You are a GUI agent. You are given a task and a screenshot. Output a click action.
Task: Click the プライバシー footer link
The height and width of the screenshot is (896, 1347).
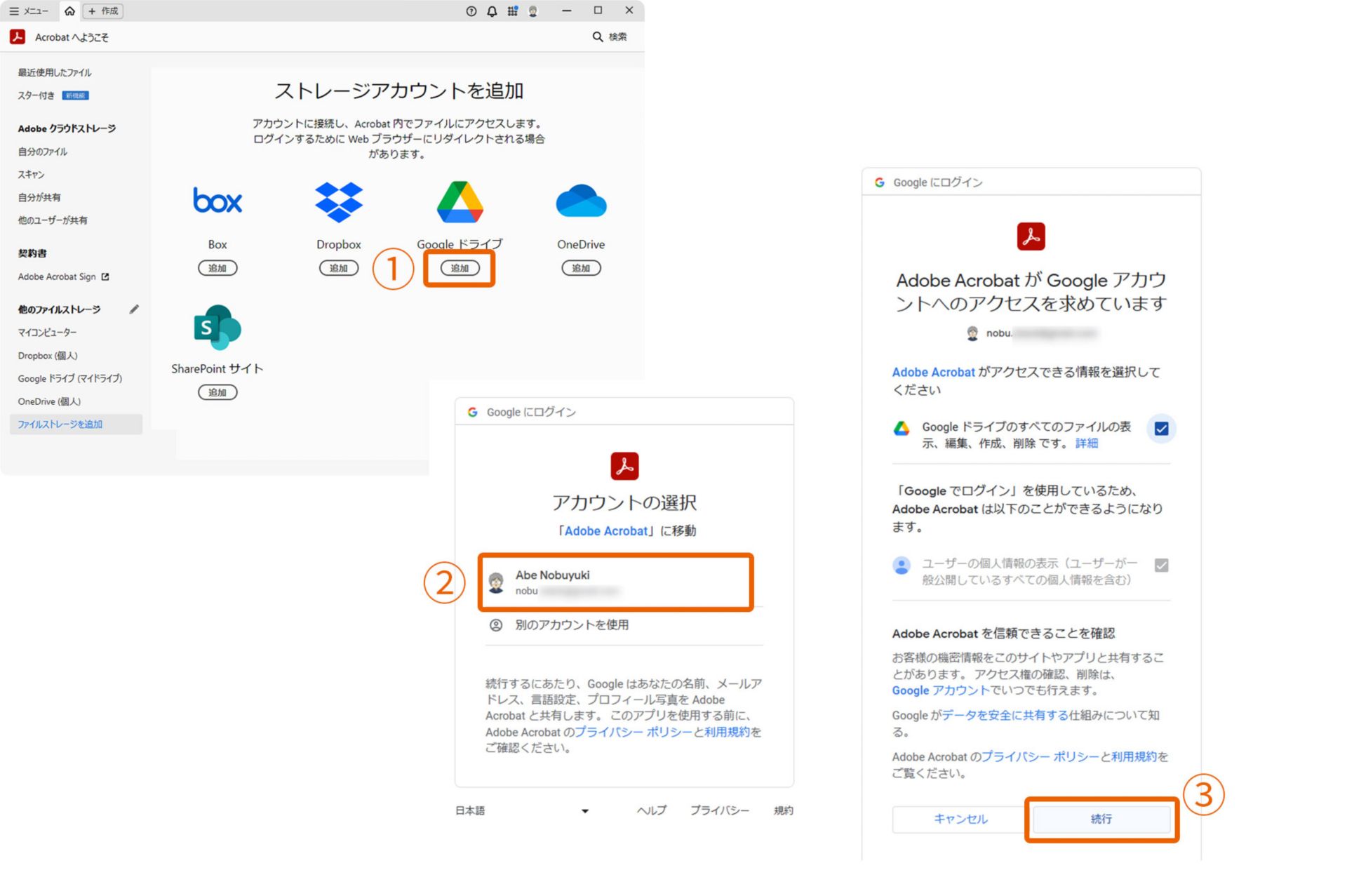(720, 810)
